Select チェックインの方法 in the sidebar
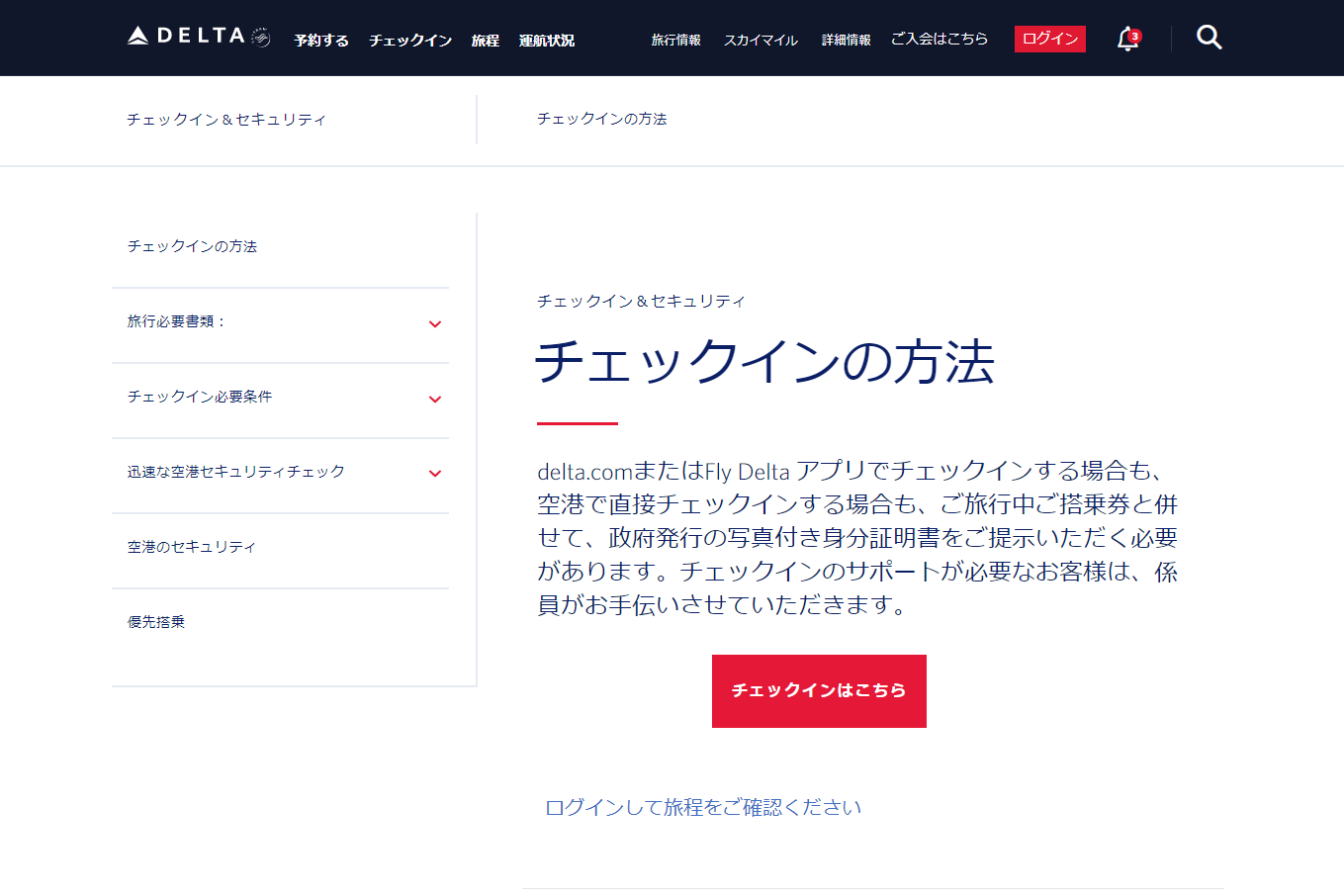1344x896 pixels. pos(193,246)
